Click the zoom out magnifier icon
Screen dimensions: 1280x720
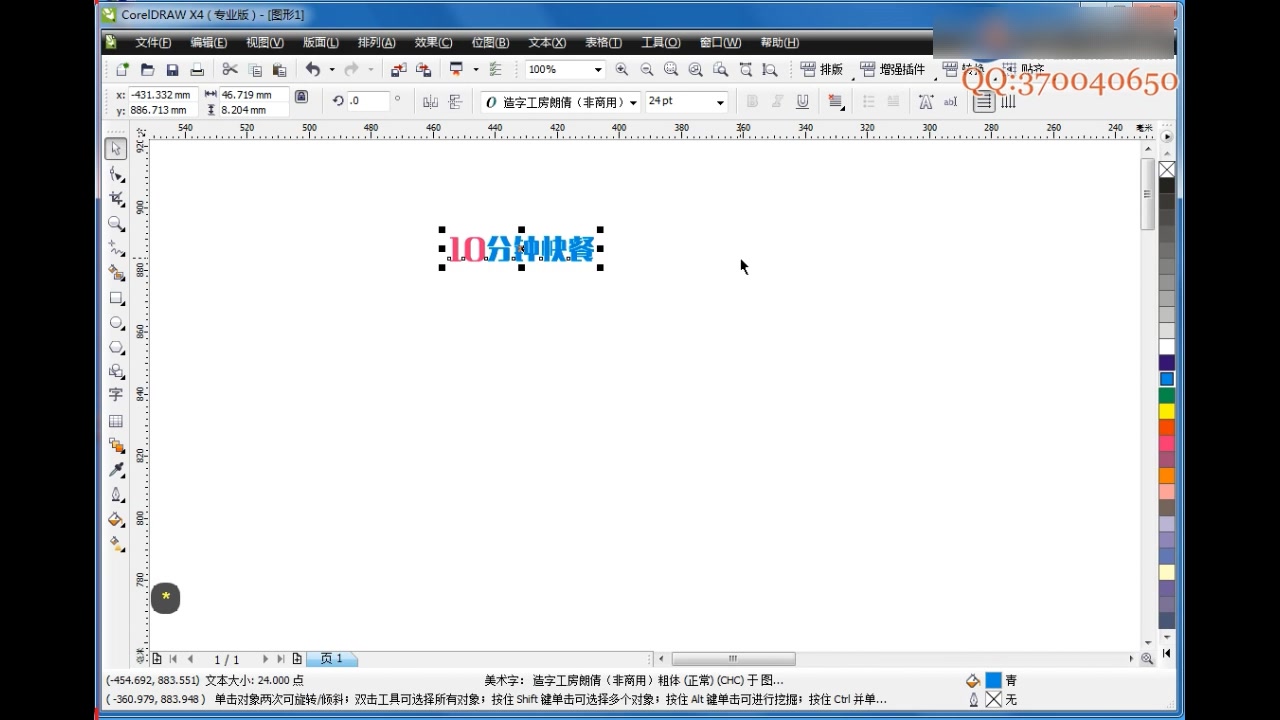tap(646, 70)
